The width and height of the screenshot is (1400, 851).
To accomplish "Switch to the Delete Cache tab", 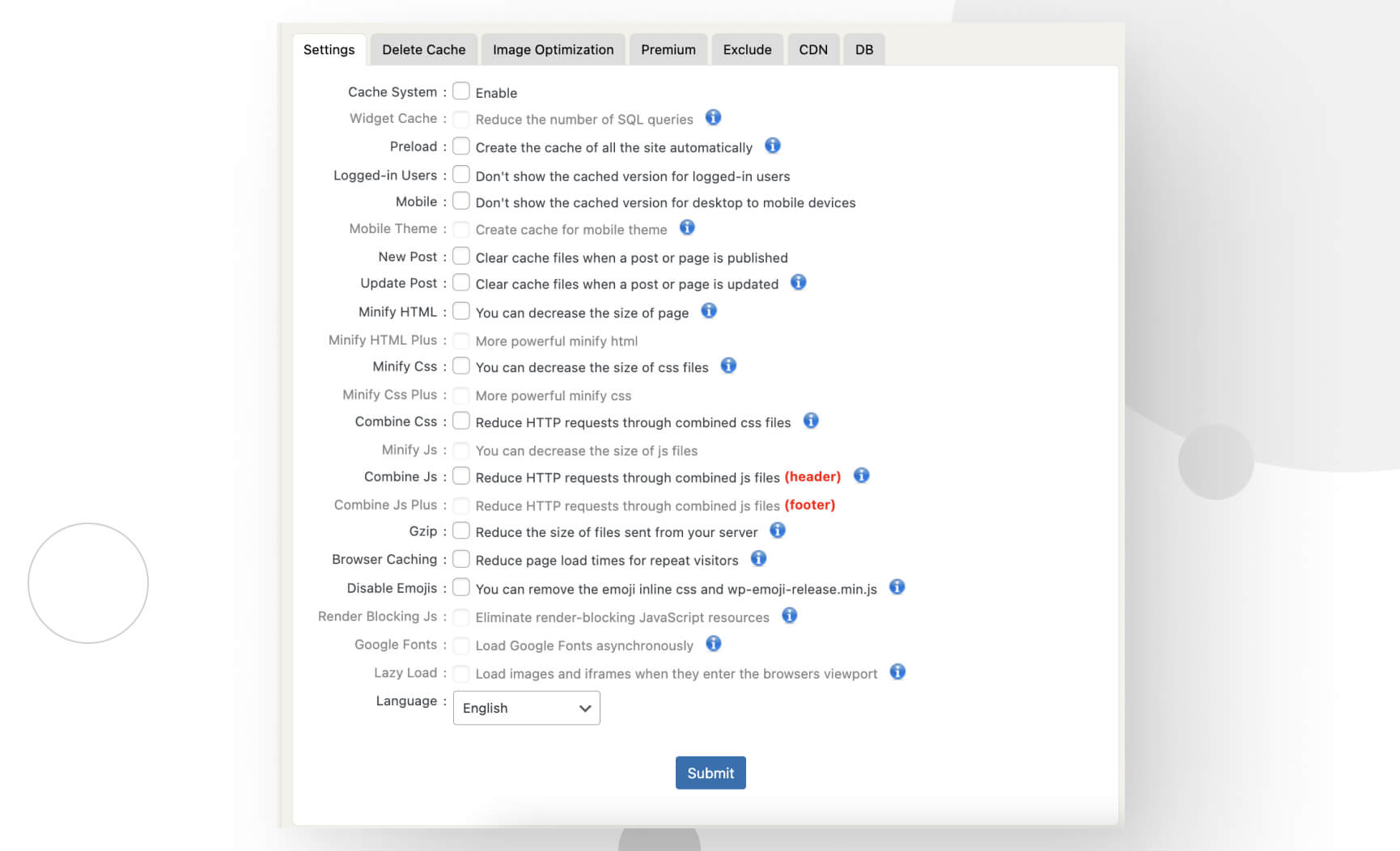I will (x=423, y=49).
